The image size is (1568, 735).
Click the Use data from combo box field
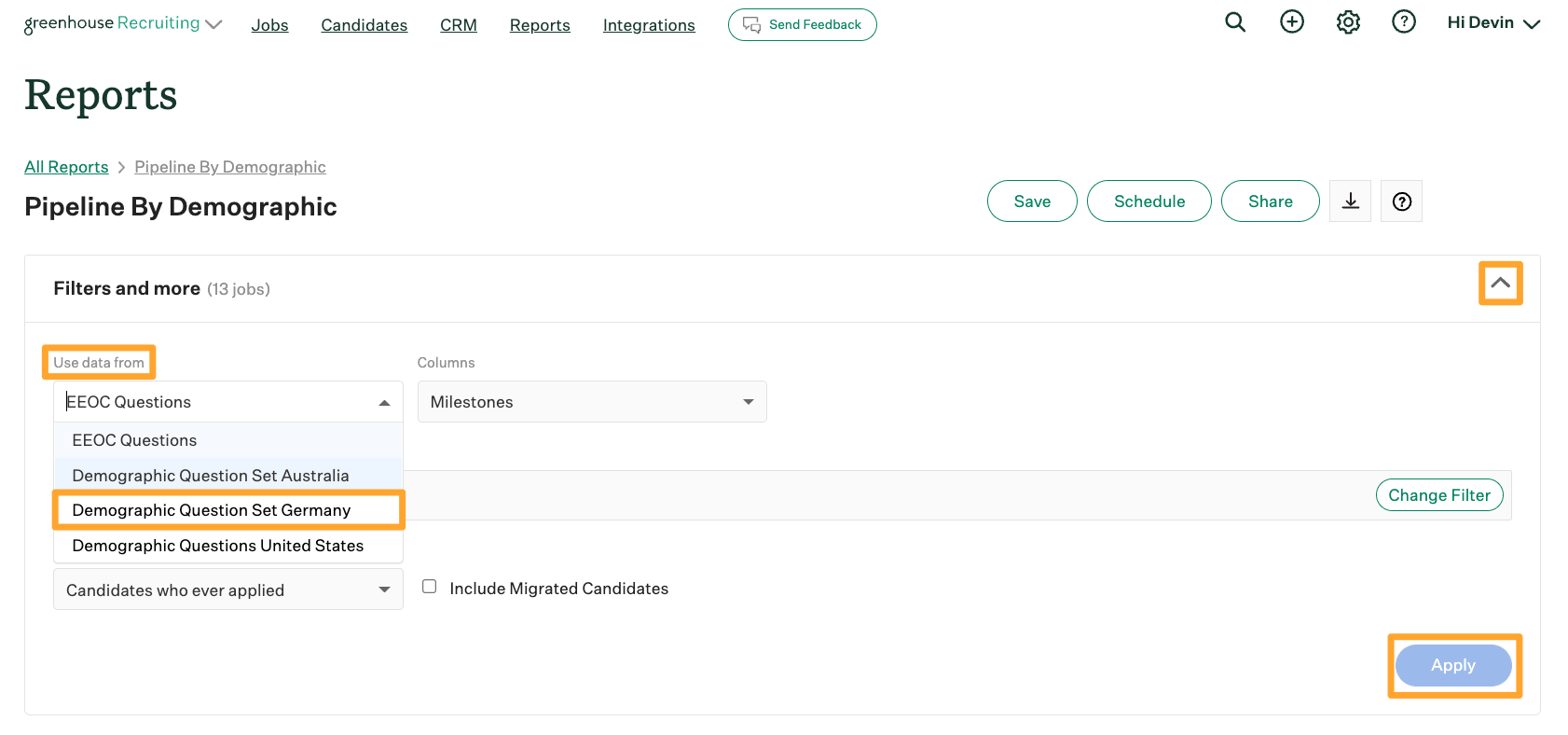tap(228, 402)
